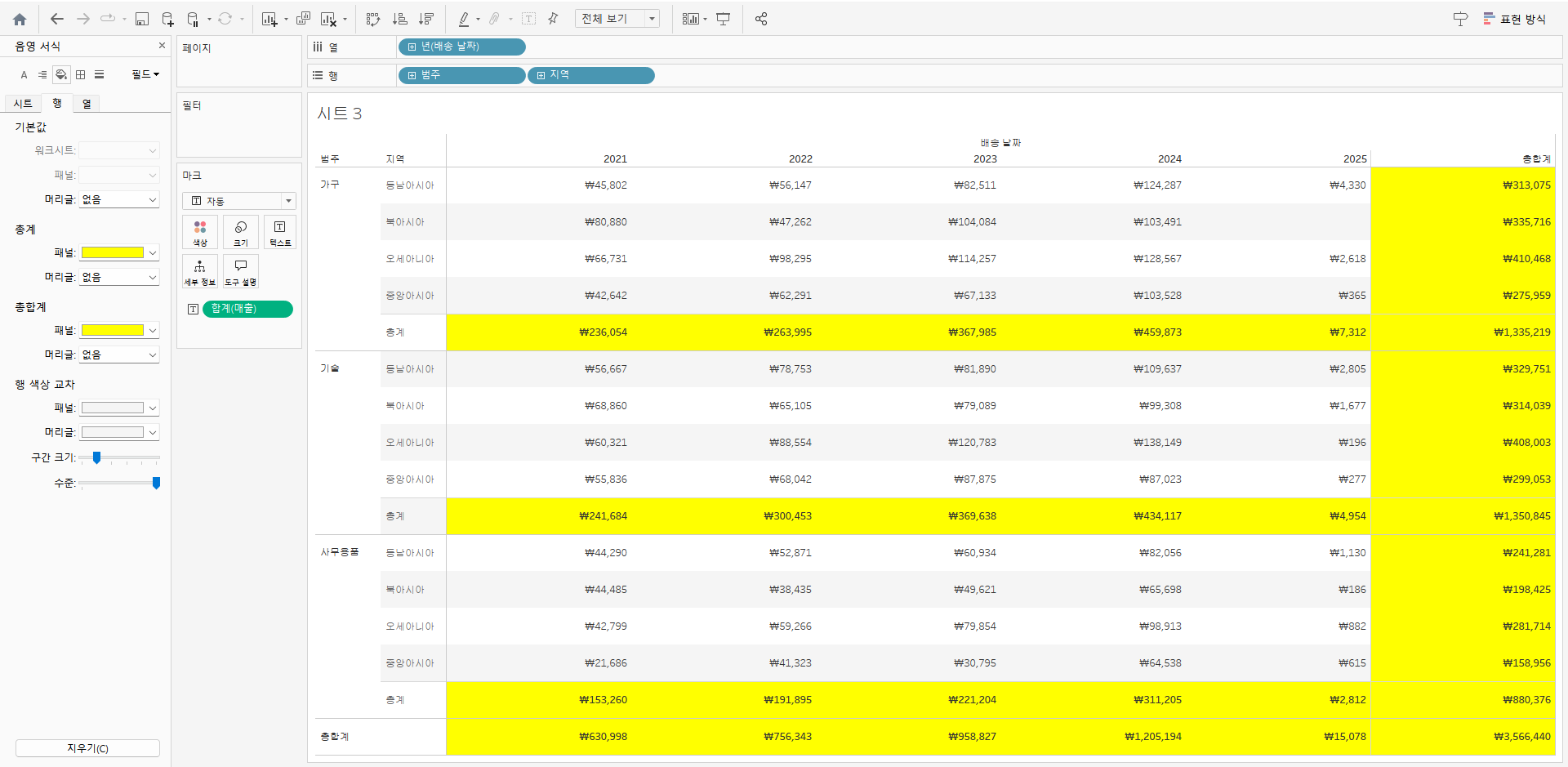This screenshot has width=1568, height=767.
Task: Switch to the 시트 format tab
Action: 23,104
